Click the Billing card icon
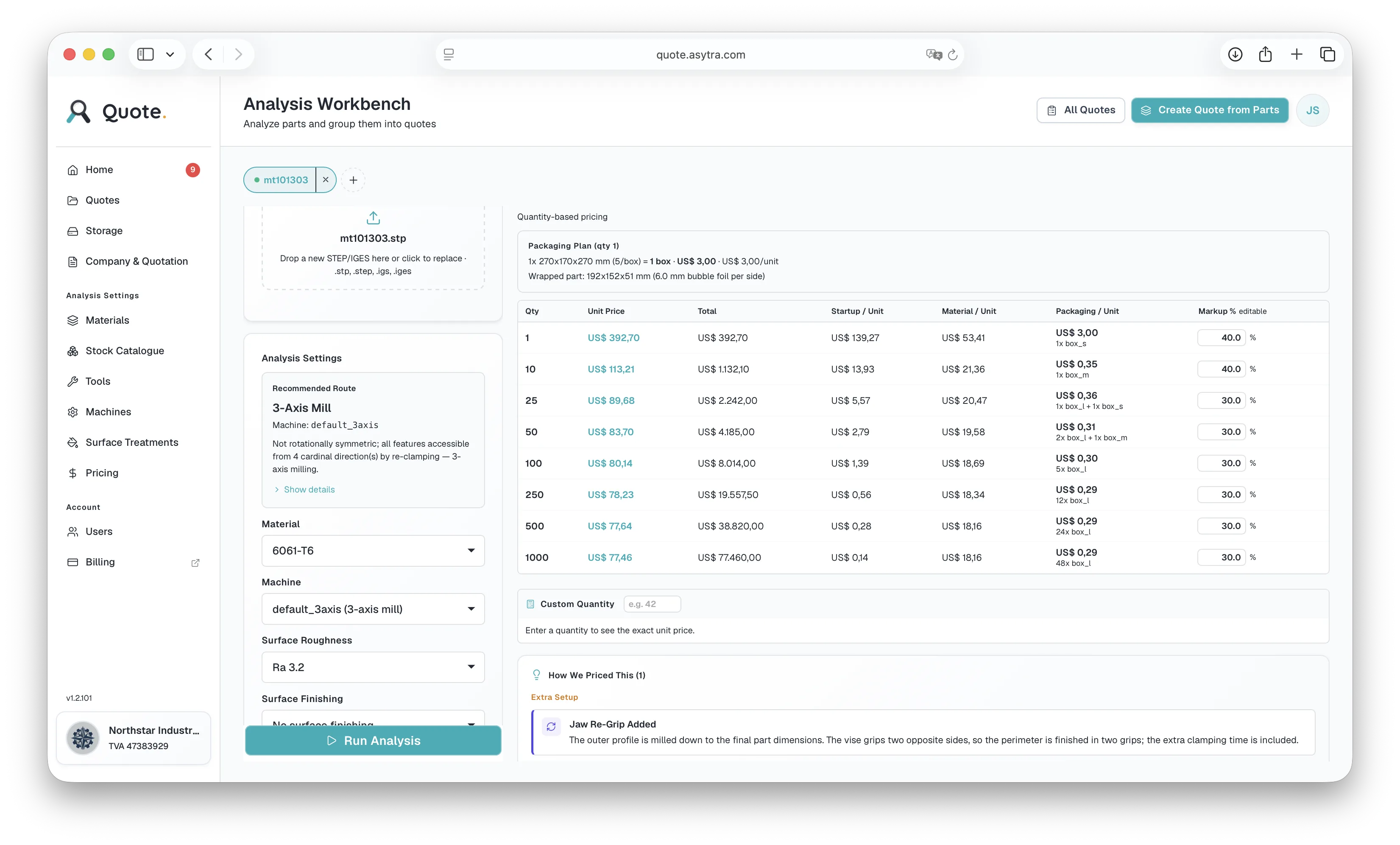Image resolution: width=1400 pixels, height=845 pixels. coord(73,562)
